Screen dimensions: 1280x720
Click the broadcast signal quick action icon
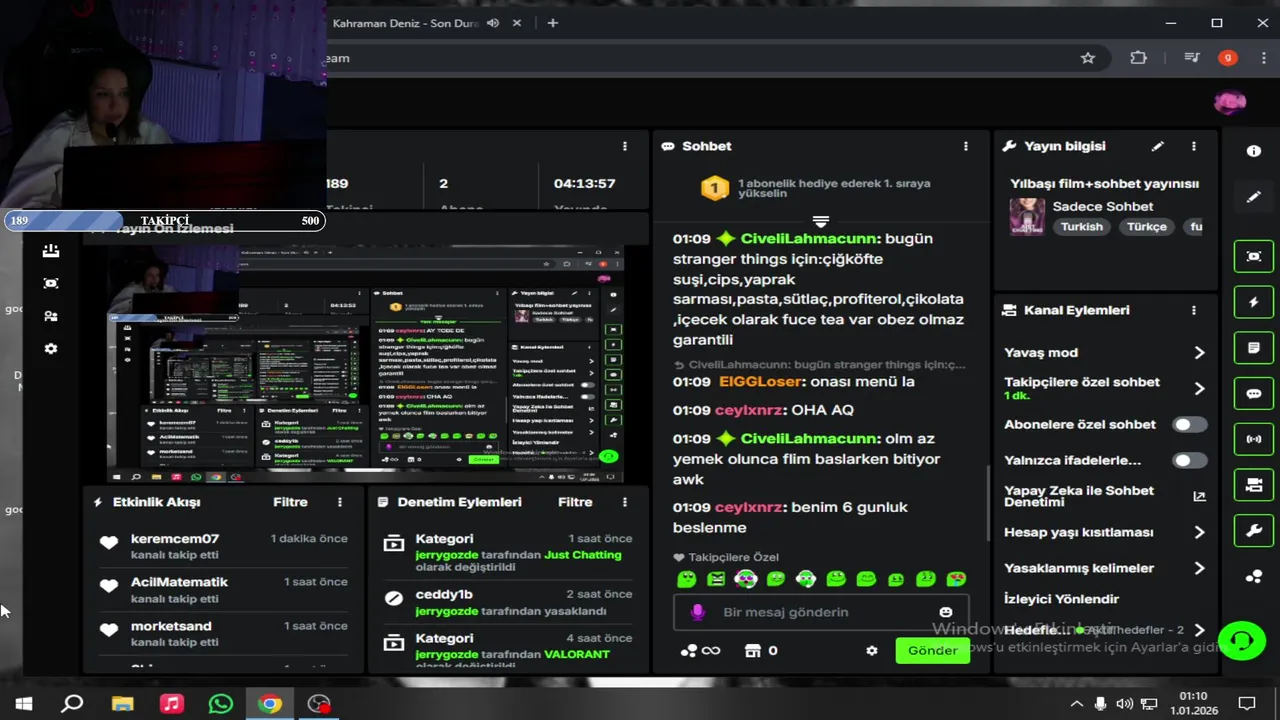pyautogui.click(x=1253, y=439)
